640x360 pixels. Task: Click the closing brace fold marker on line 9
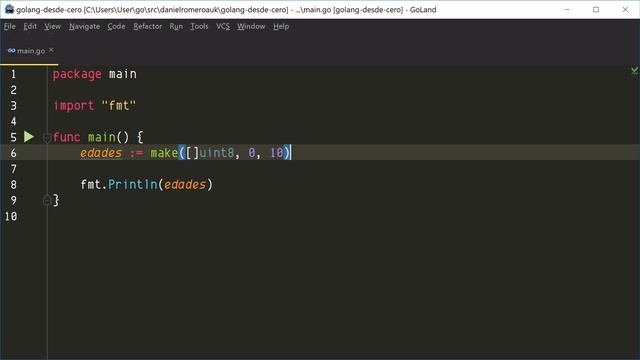pos(47,200)
